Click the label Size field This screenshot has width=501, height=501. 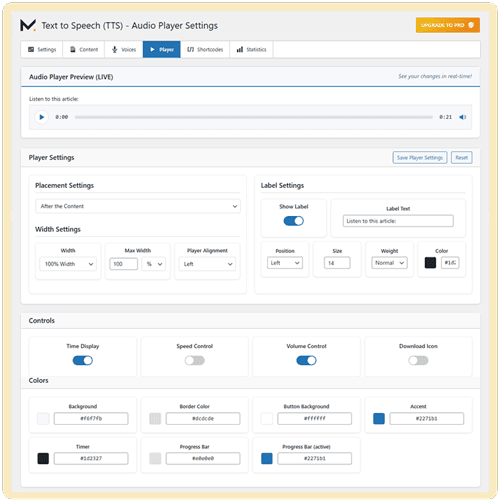337,263
